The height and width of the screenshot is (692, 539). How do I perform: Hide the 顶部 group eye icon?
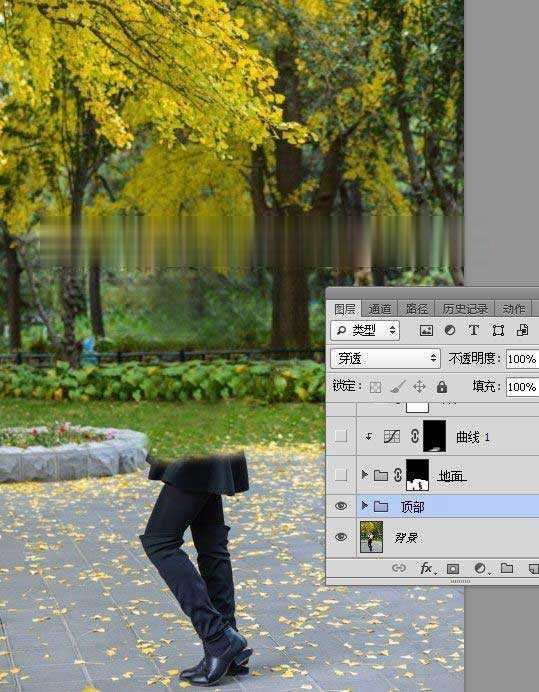click(x=341, y=506)
